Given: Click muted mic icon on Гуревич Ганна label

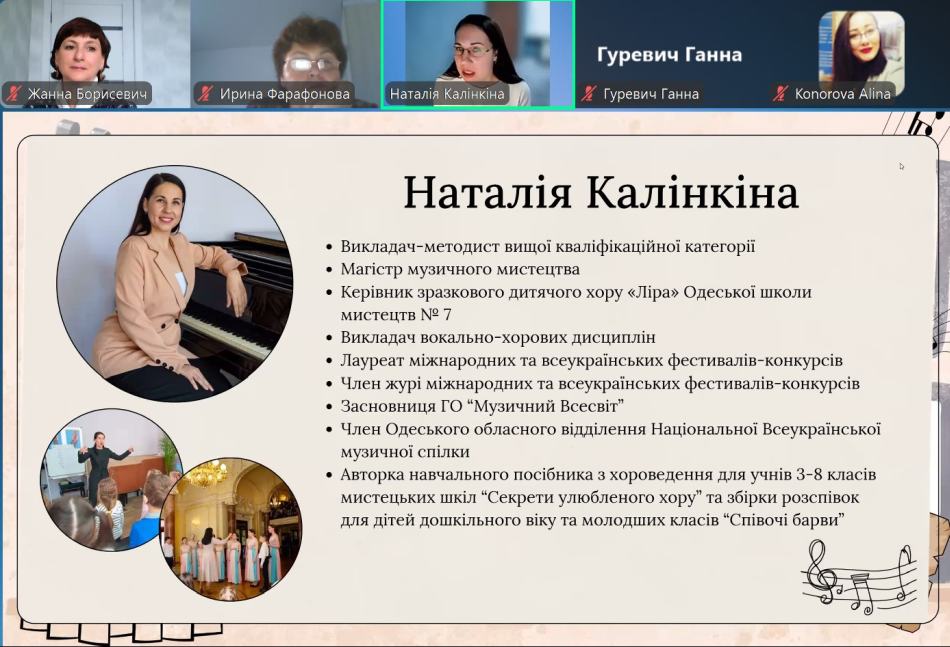Looking at the screenshot, I should coord(590,94).
